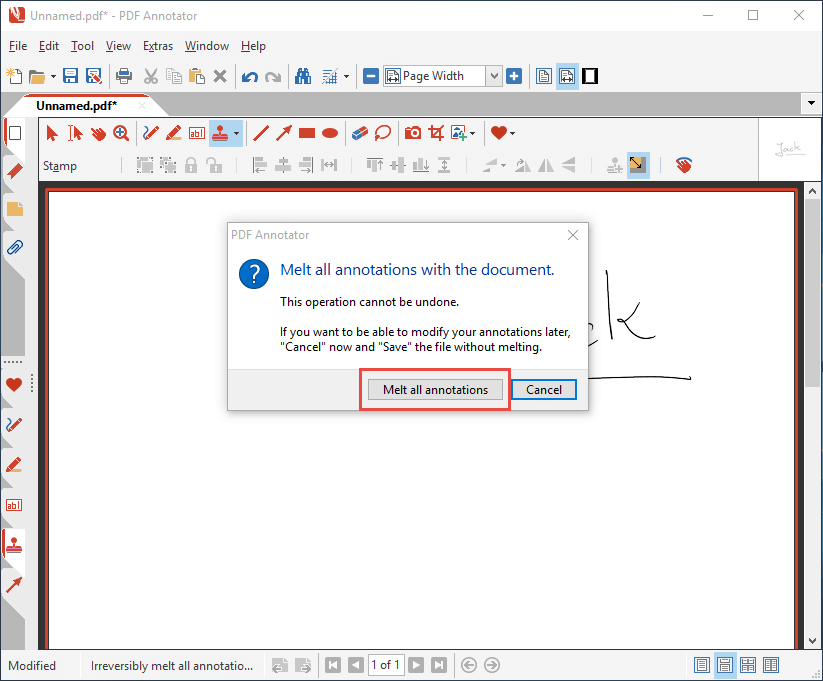
Task: Click the Save As icon
Action: (94, 76)
